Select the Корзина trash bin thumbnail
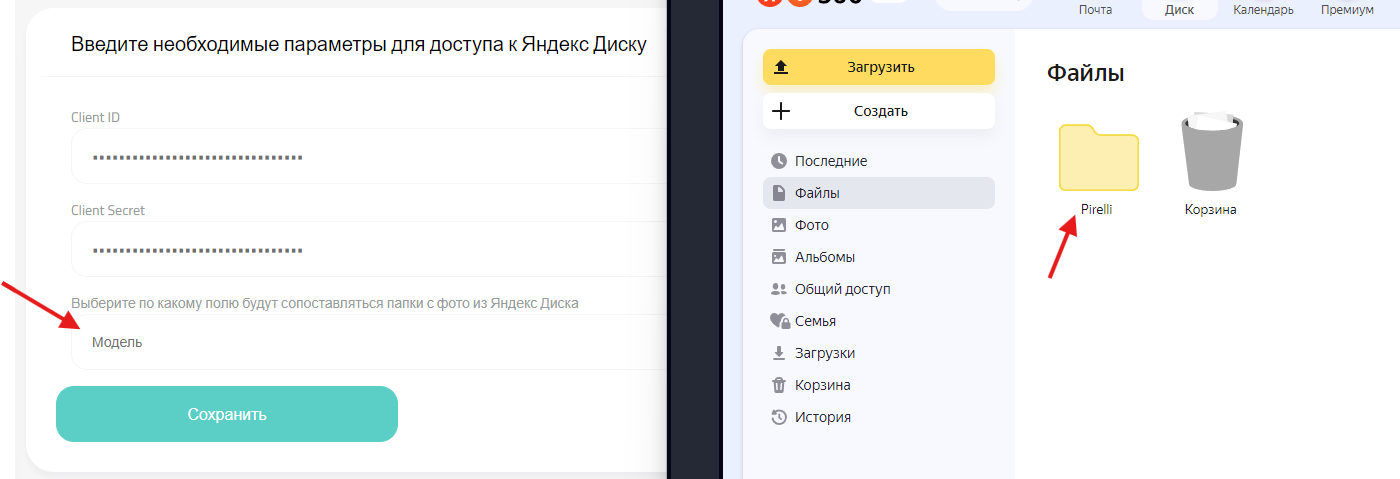This screenshot has width=1400, height=479. coord(1211,151)
